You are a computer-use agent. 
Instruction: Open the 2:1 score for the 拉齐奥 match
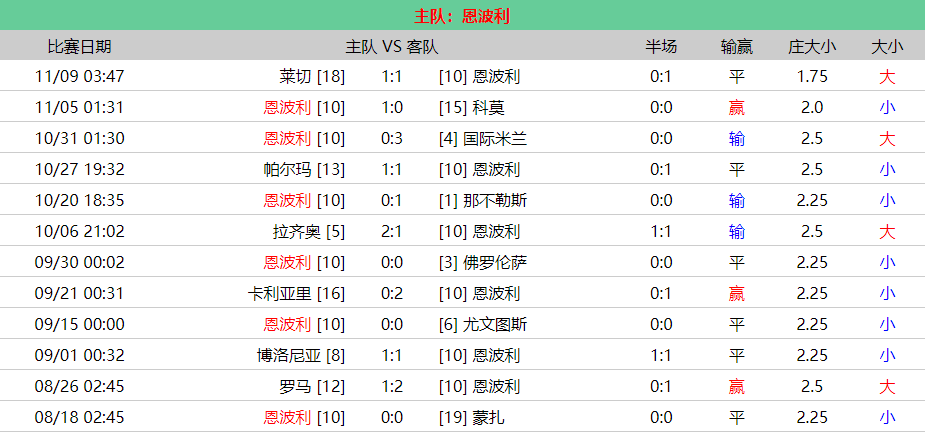click(392, 231)
